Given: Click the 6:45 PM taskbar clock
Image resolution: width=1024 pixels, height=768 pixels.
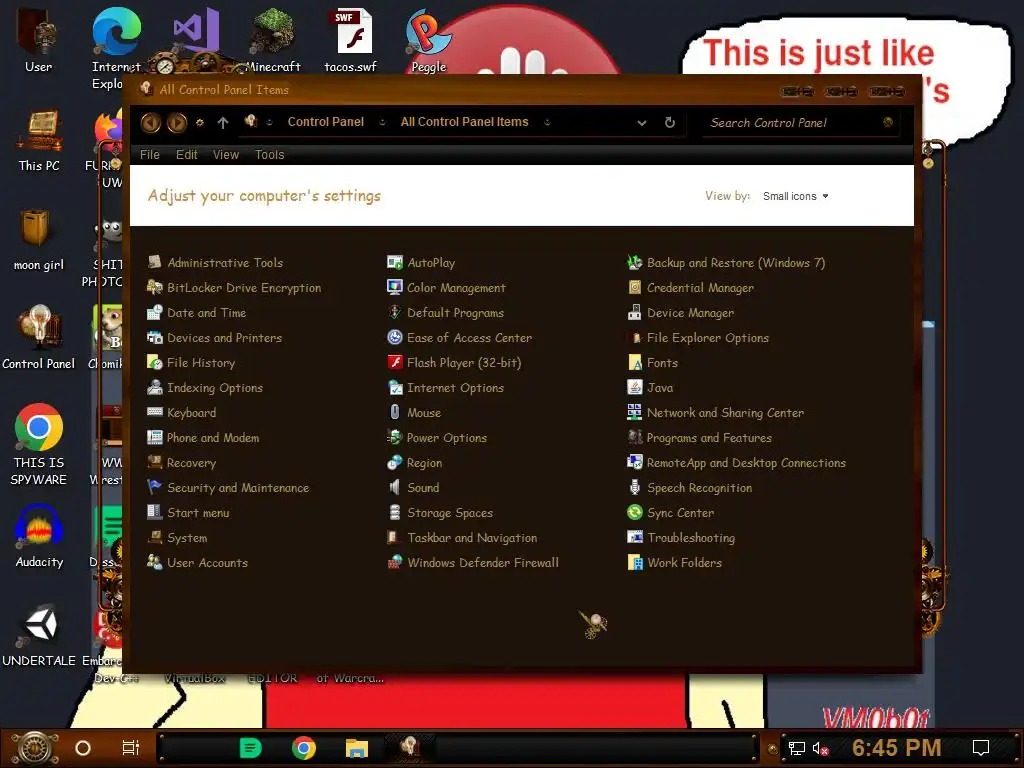Looking at the screenshot, I should pos(896,748).
